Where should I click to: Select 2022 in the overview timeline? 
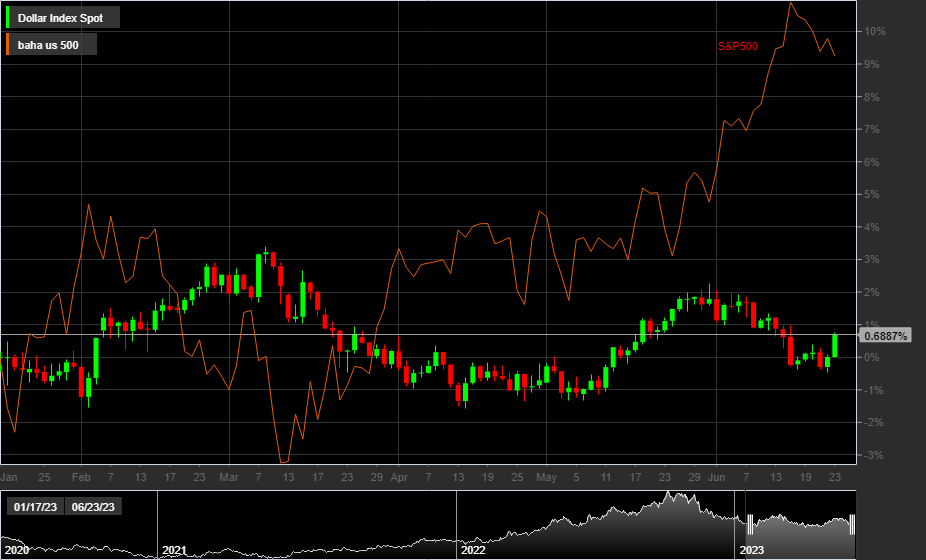(473, 550)
